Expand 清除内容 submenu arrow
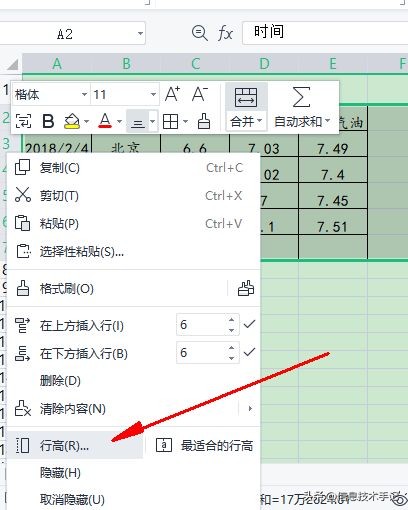Image resolution: width=408 pixels, height=510 pixels. pyautogui.click(x=250, y=409)
